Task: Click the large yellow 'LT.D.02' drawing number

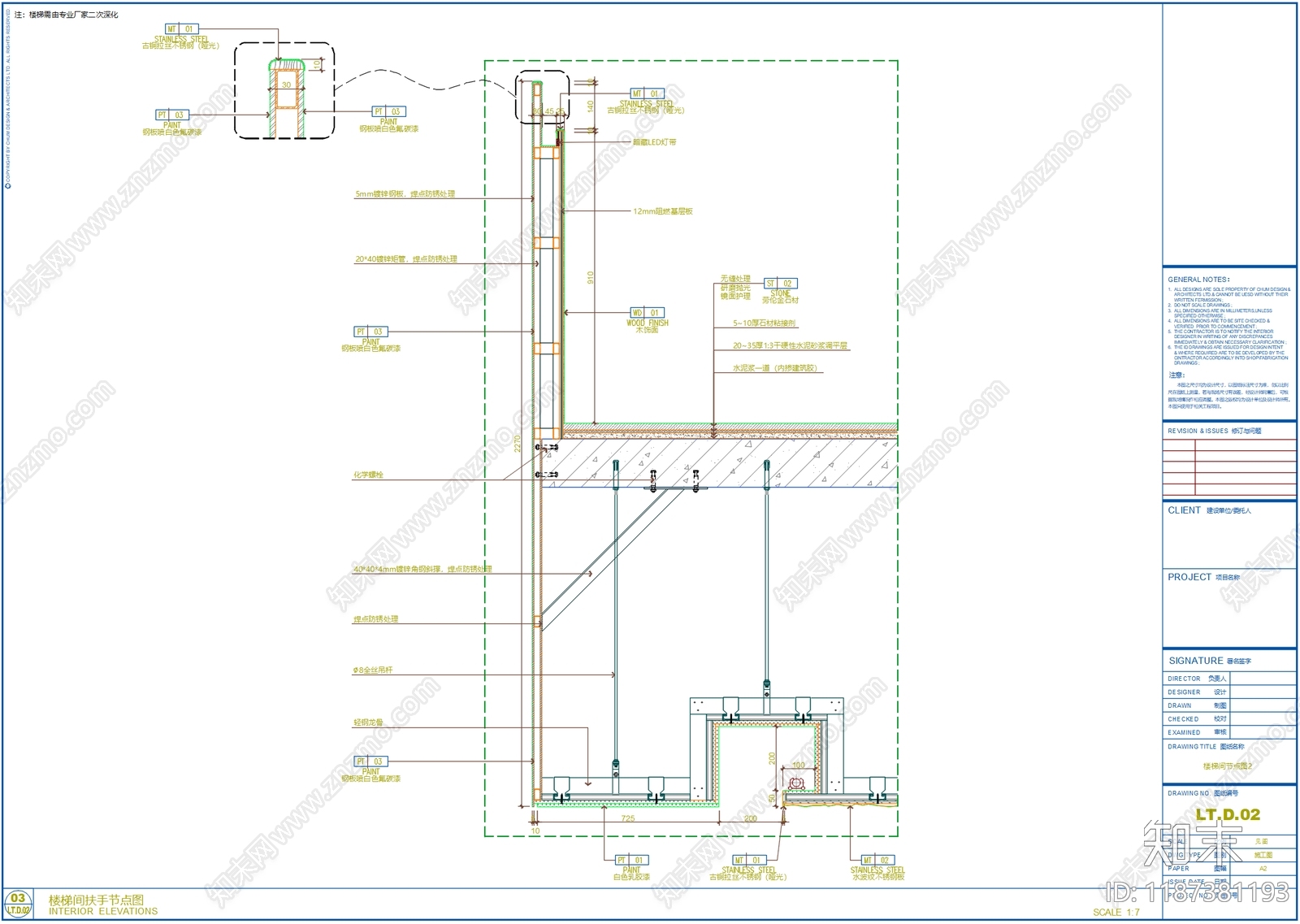Action: (1228, 814)
